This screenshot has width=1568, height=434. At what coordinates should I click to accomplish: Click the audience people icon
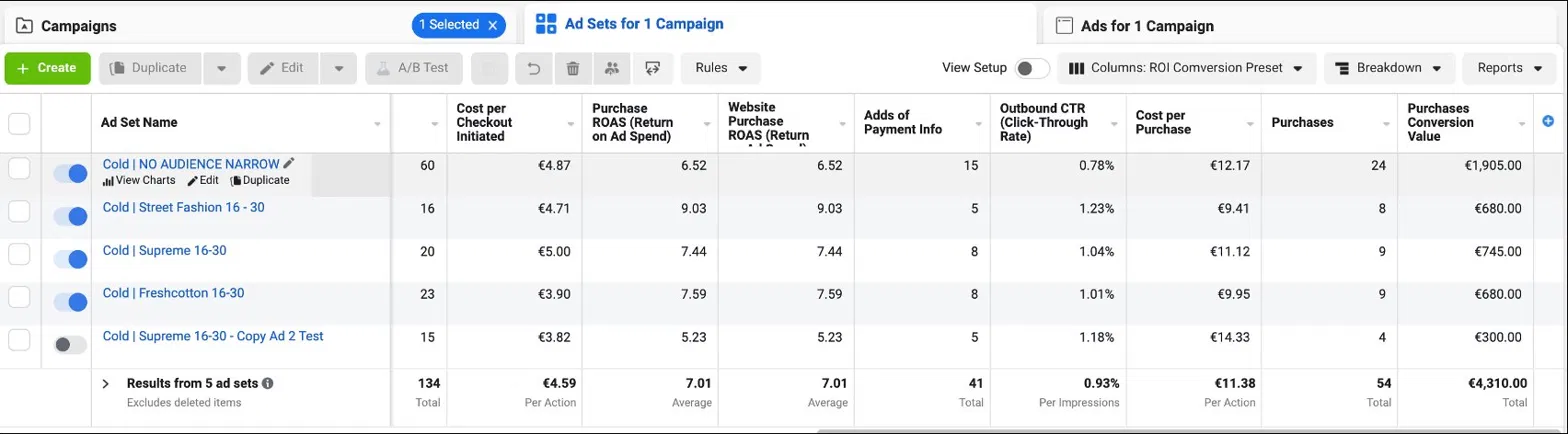click(x=612, y=68)
